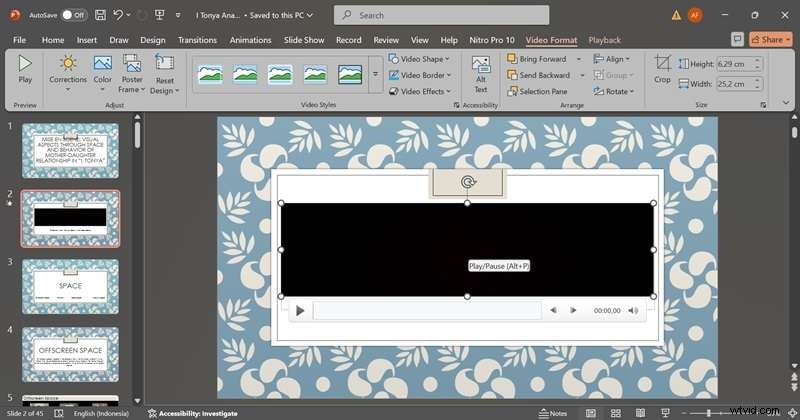
Task: Start Slide Show from status bar
Action: pyautogui.click(x=665, y=413)
